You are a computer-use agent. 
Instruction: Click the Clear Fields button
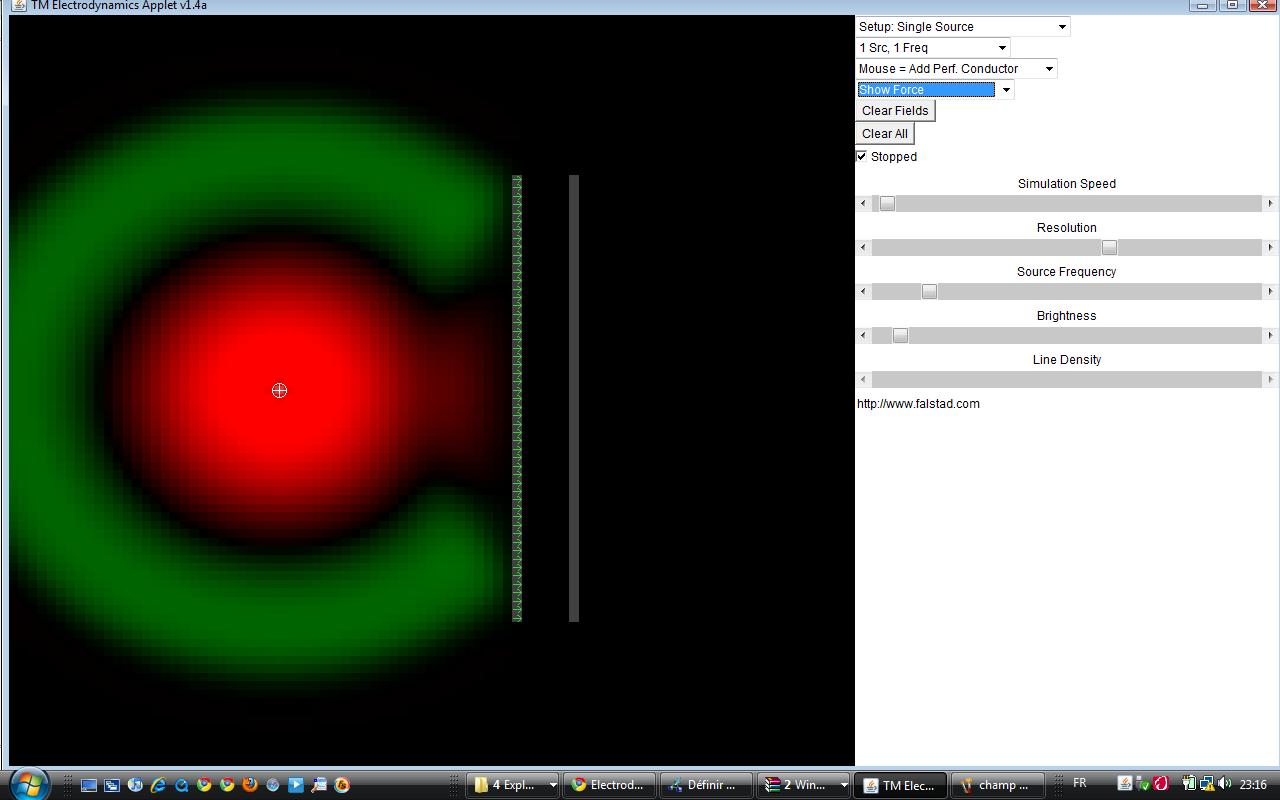click(895, 111)
